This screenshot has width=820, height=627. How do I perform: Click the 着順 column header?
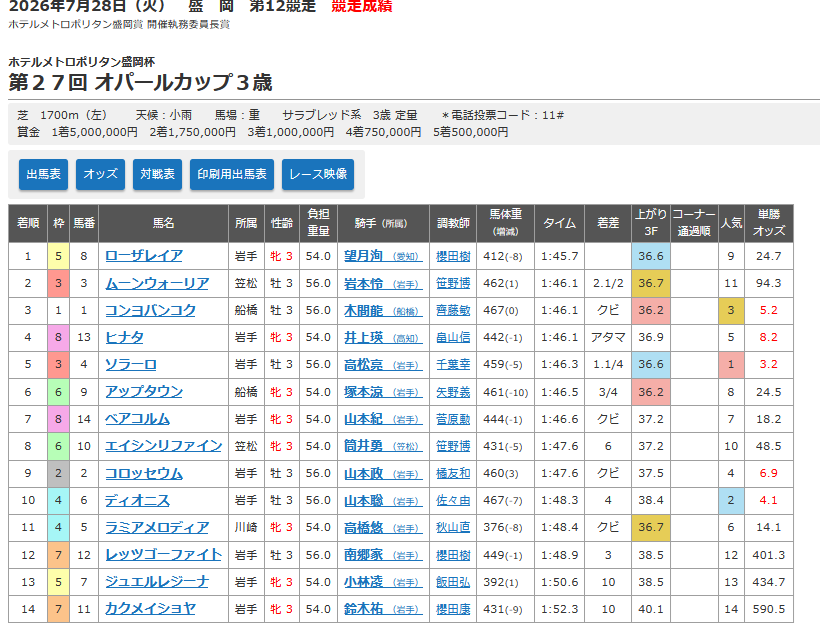[28, 223]
